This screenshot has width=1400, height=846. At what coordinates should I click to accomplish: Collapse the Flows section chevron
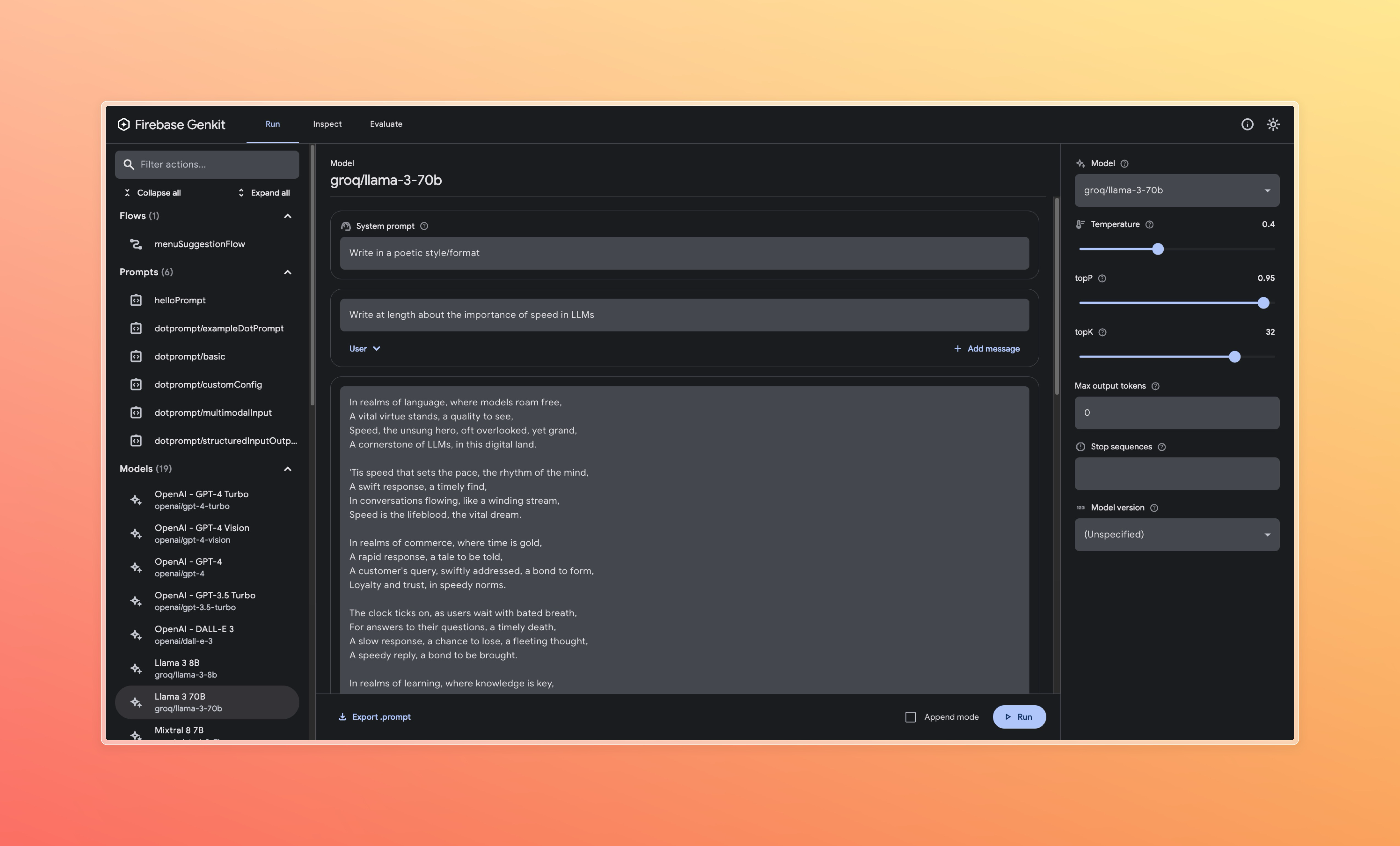pos(288,216)
